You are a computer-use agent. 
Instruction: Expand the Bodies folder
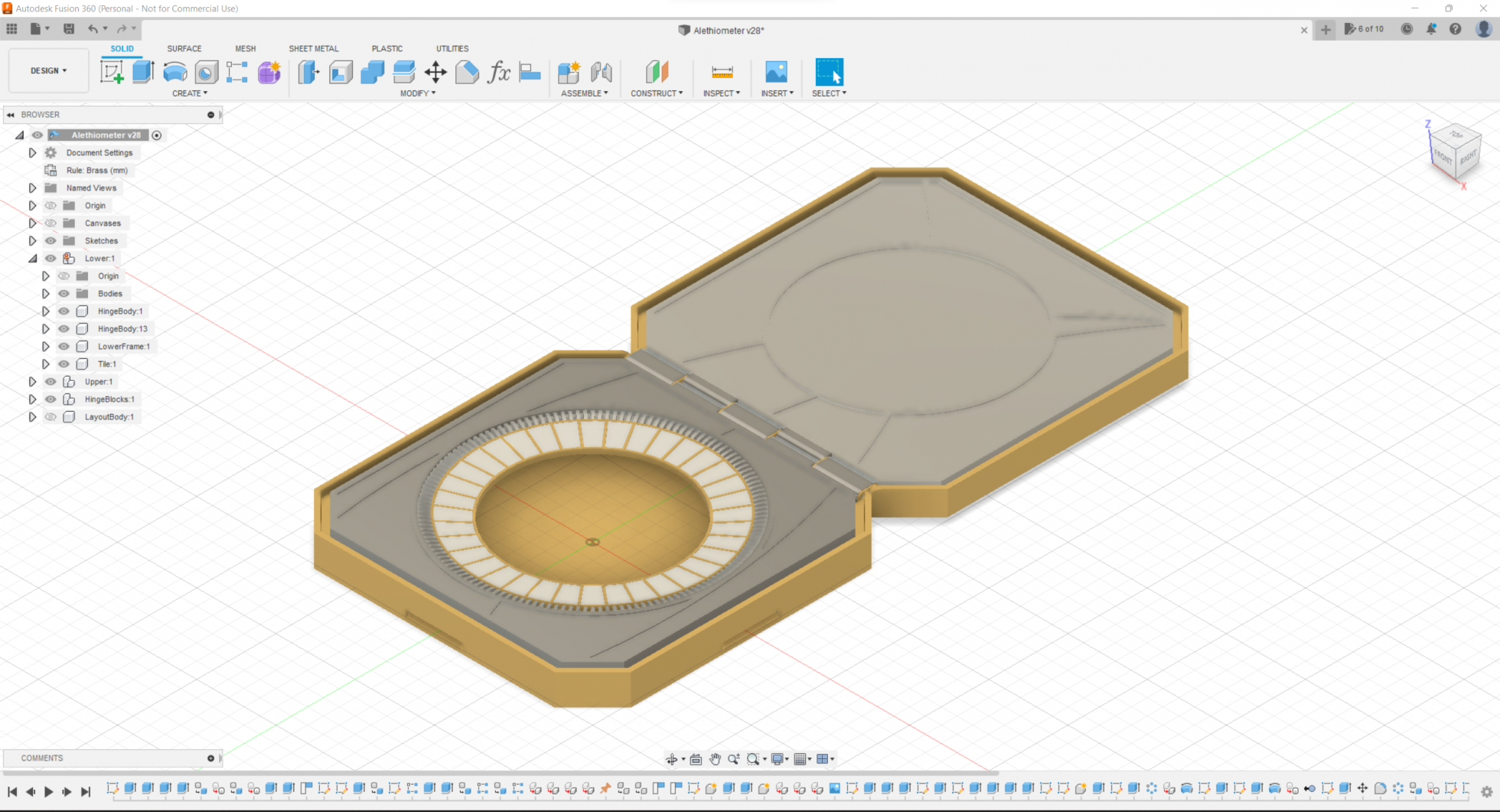point(45,294)
